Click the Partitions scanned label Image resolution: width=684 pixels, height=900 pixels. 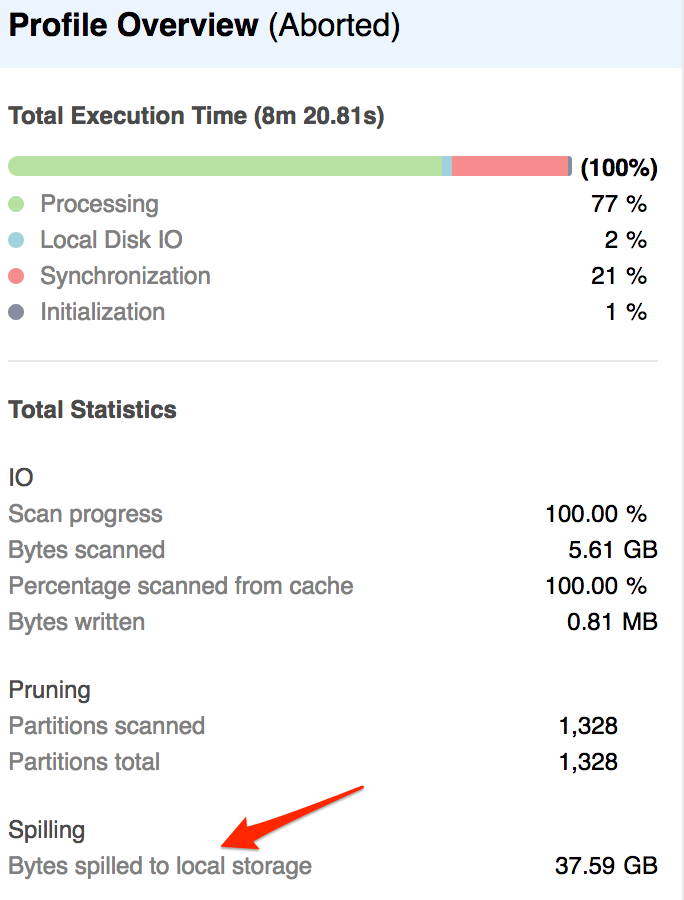[106, 726]
